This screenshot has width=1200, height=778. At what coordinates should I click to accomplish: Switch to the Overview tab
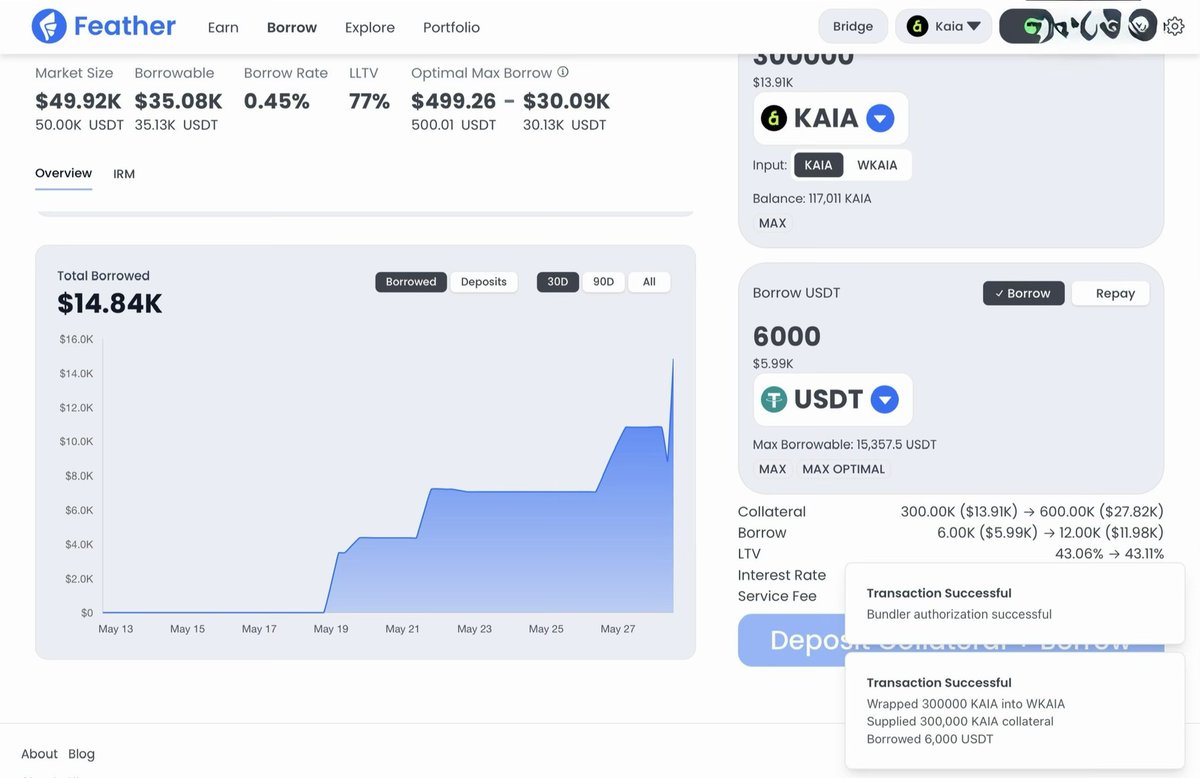point(63,173)
